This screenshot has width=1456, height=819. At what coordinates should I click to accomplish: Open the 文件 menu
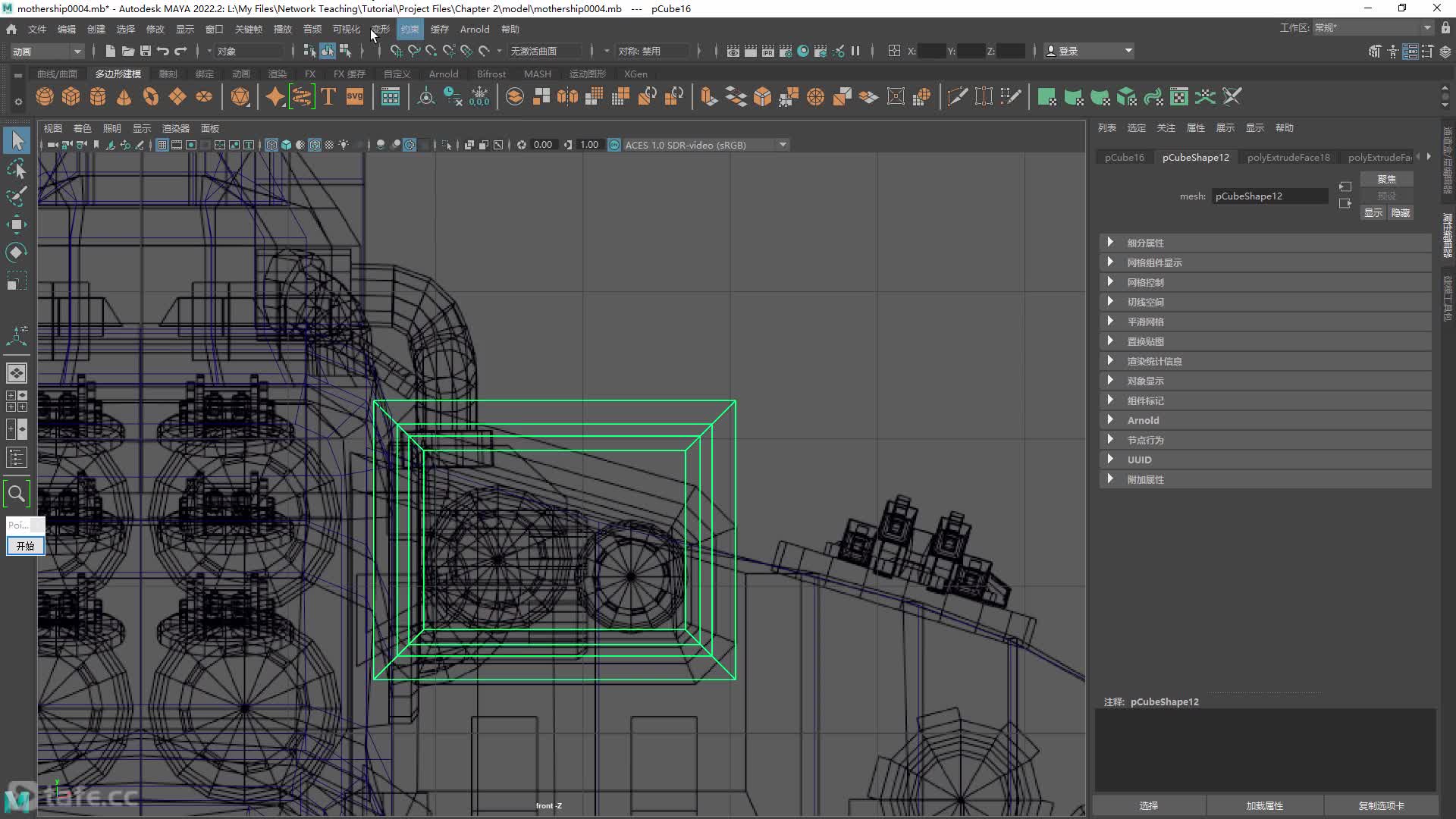[37, 29]
